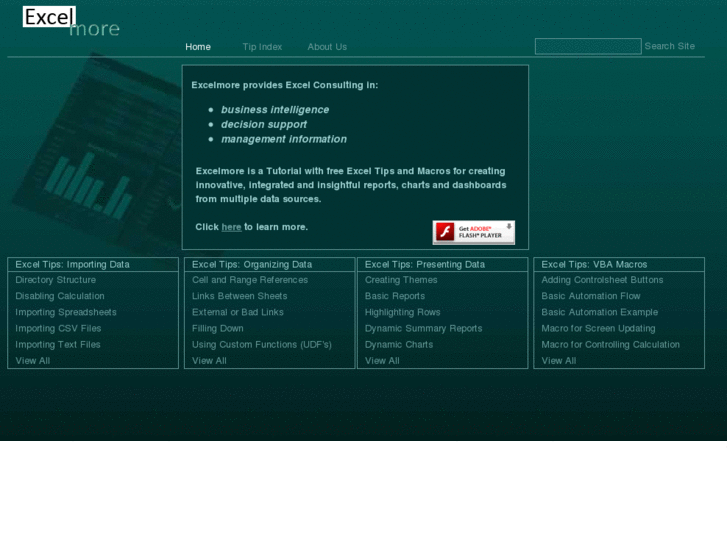Screen dimensions: 727x545
Task: Open Using Custom Functions (UDF's) tip
Action: (262, 345)
